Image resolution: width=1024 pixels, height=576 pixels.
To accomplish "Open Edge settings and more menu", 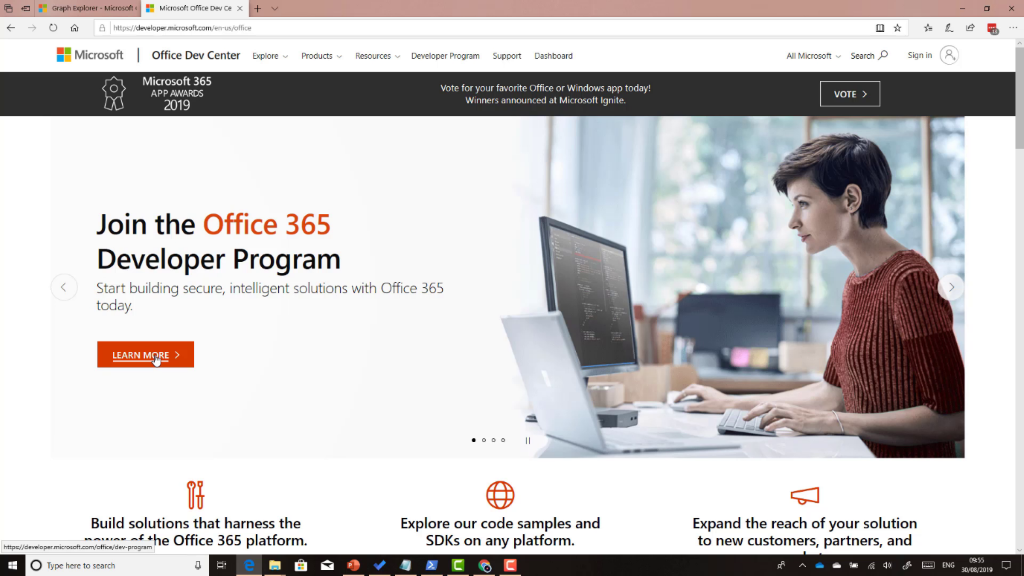I will click(x=1013, y=28).
